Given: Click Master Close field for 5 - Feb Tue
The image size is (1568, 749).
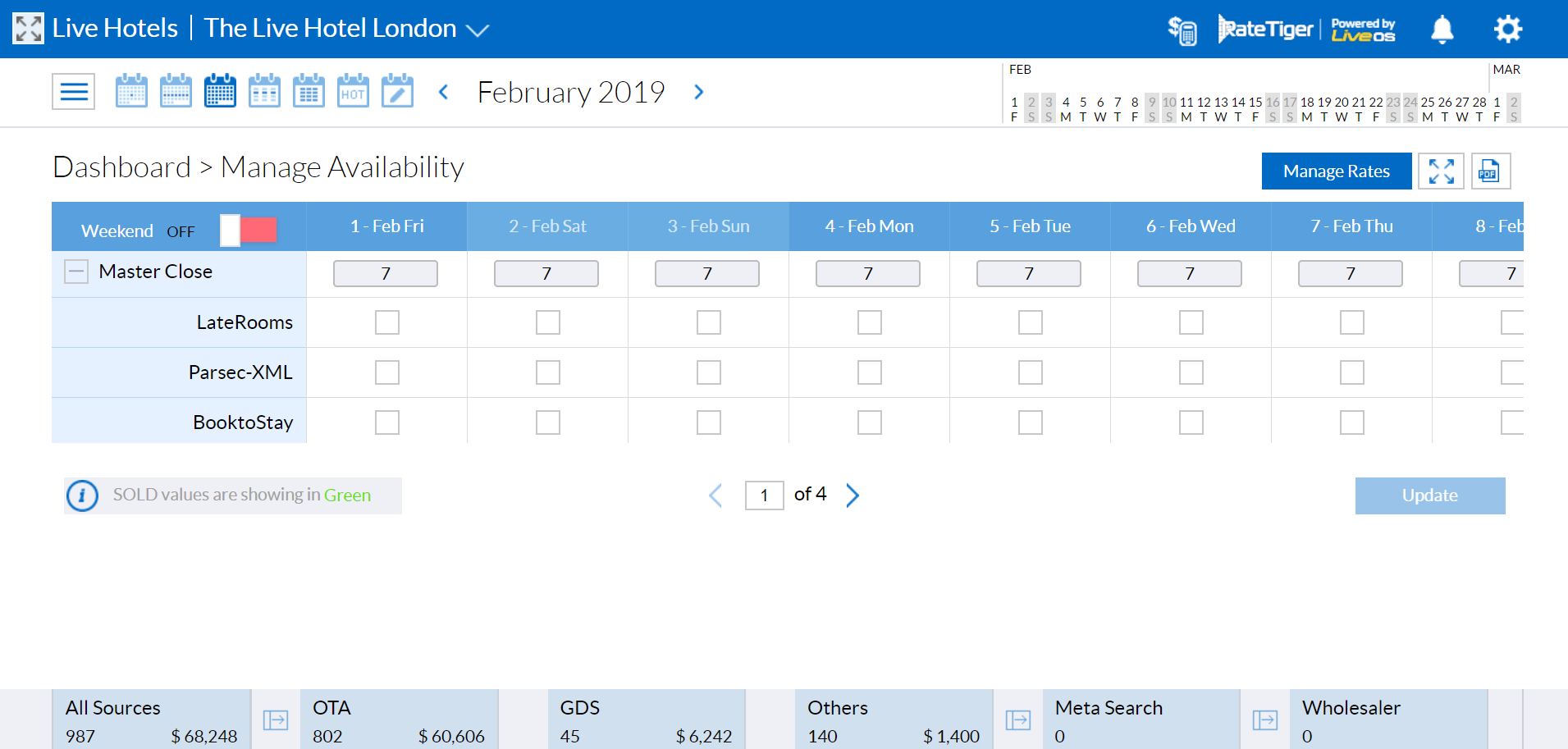Looking at the screenshot, I should [1029, 273].
